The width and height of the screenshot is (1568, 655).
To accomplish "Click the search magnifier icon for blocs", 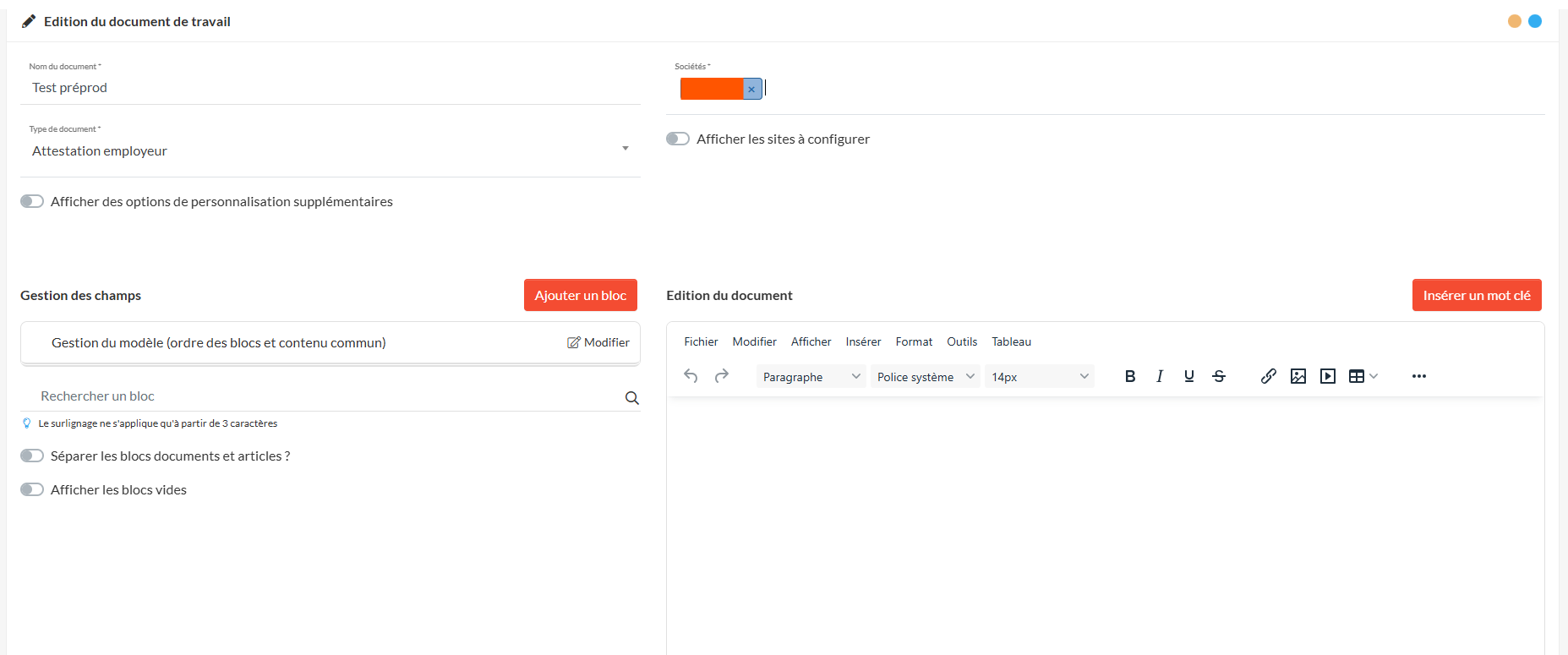I will click(631, 398).
